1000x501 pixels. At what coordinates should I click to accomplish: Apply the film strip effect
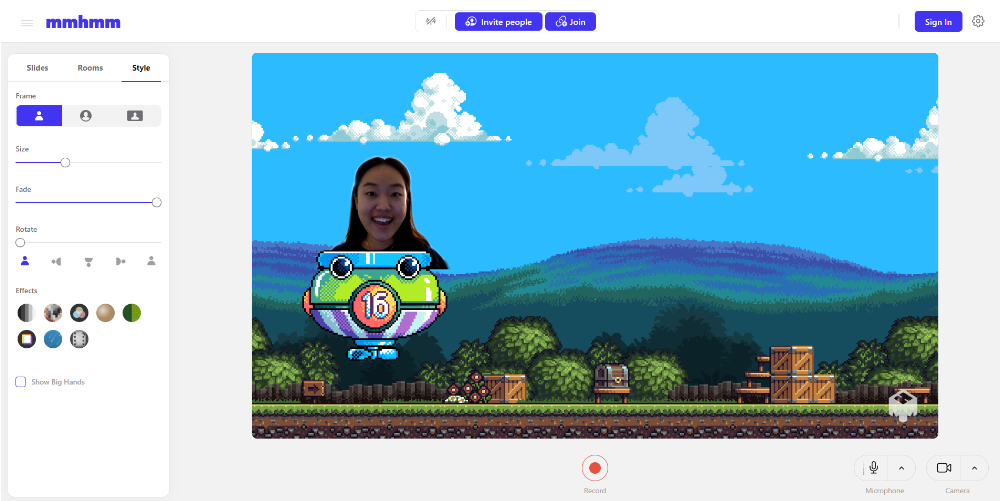pos(79,339)
